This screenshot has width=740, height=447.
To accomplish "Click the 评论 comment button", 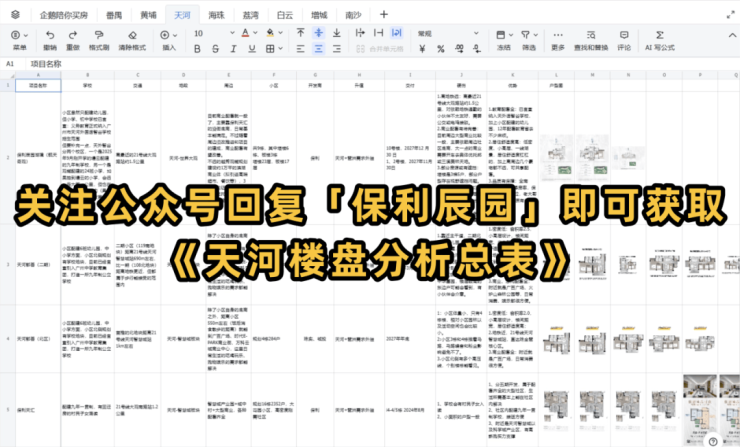I will point(624,40).
